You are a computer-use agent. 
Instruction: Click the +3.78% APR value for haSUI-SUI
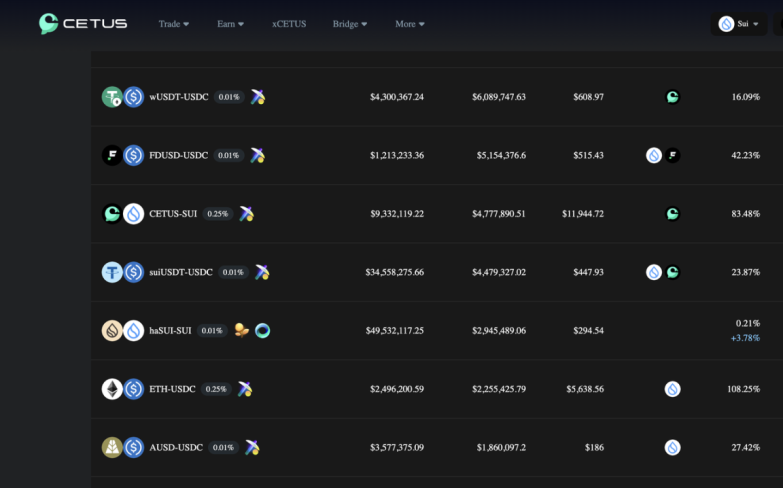[745, 338]
